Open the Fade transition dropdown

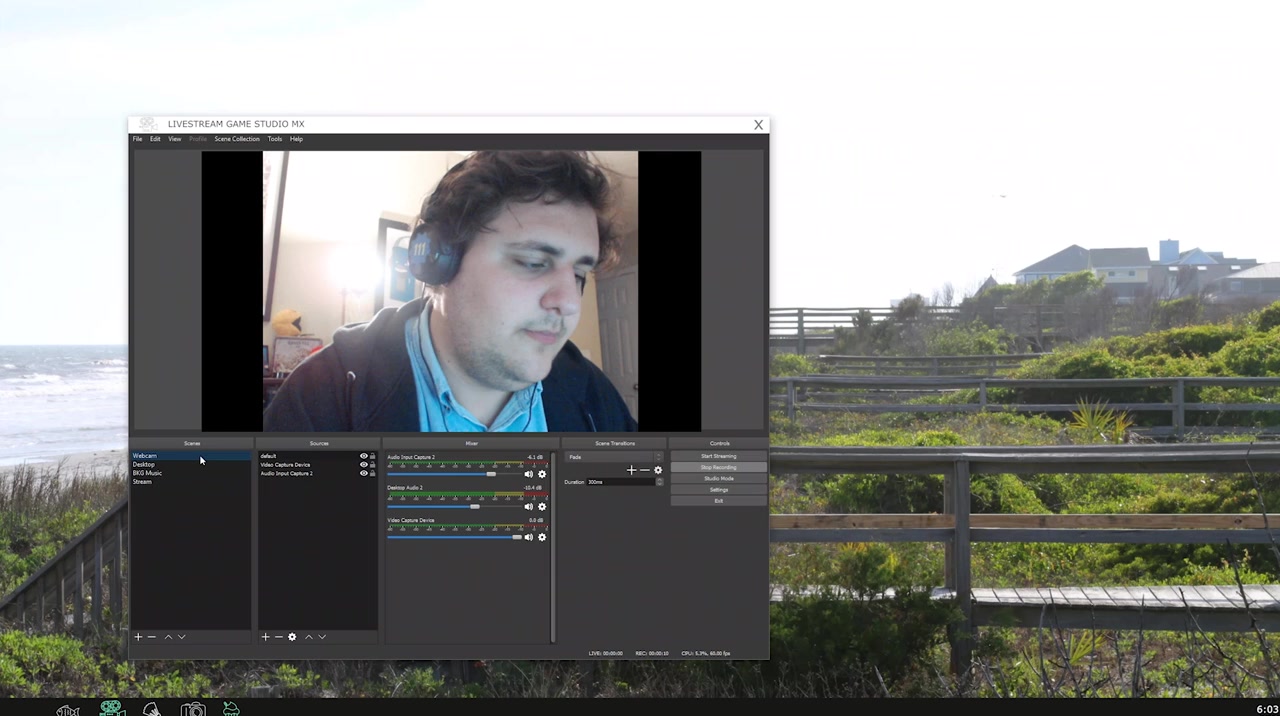[614, 457]
